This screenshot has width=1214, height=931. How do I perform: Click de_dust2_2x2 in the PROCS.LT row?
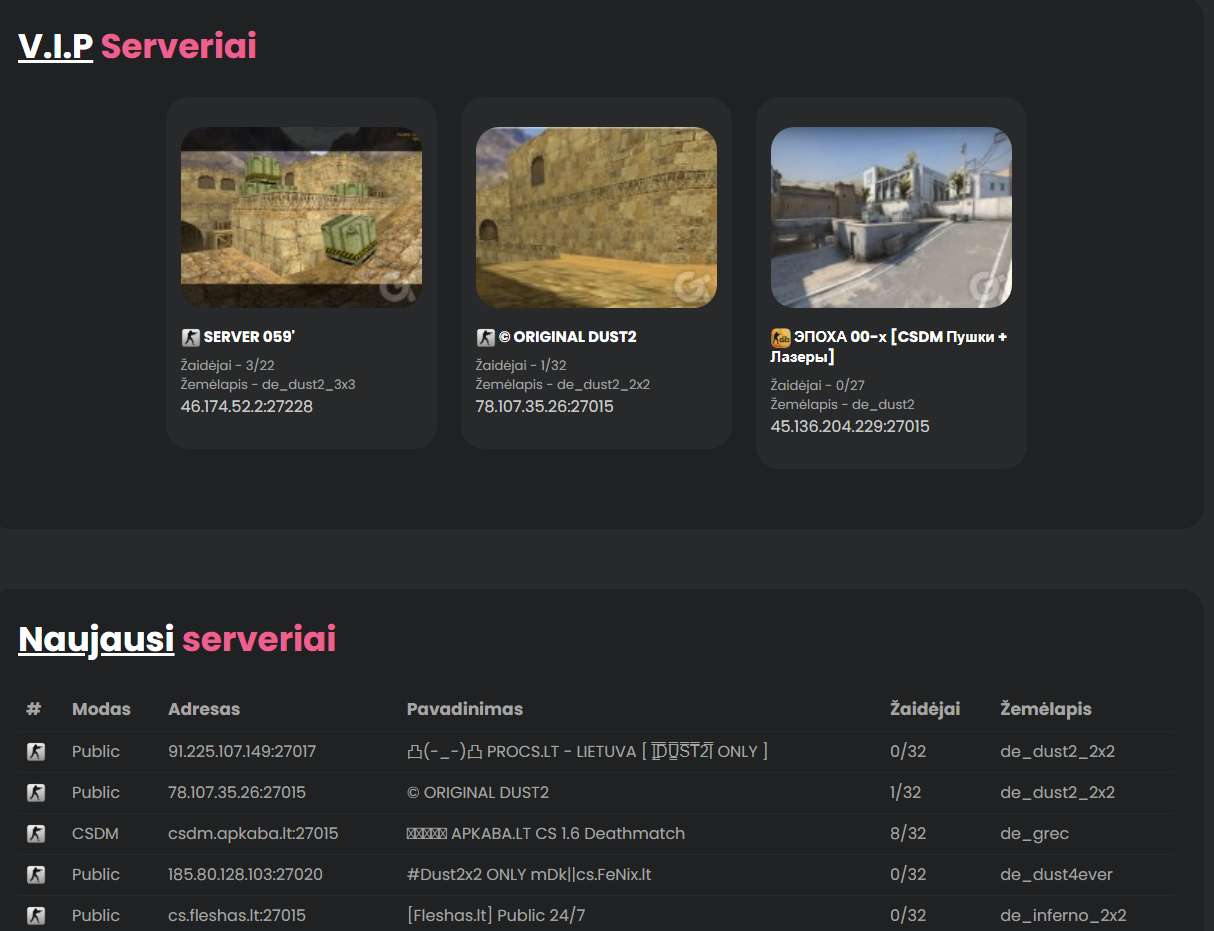tap(1058, 752)
